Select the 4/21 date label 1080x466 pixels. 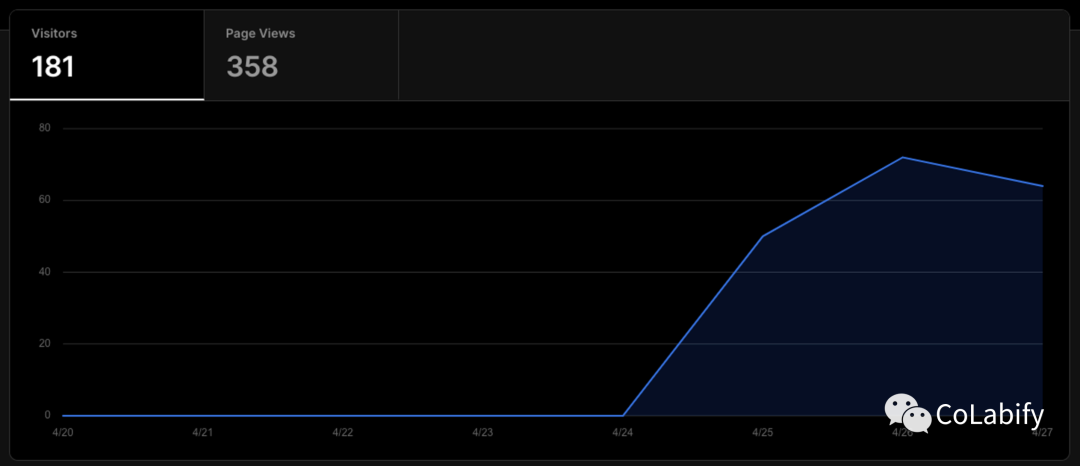202,433
